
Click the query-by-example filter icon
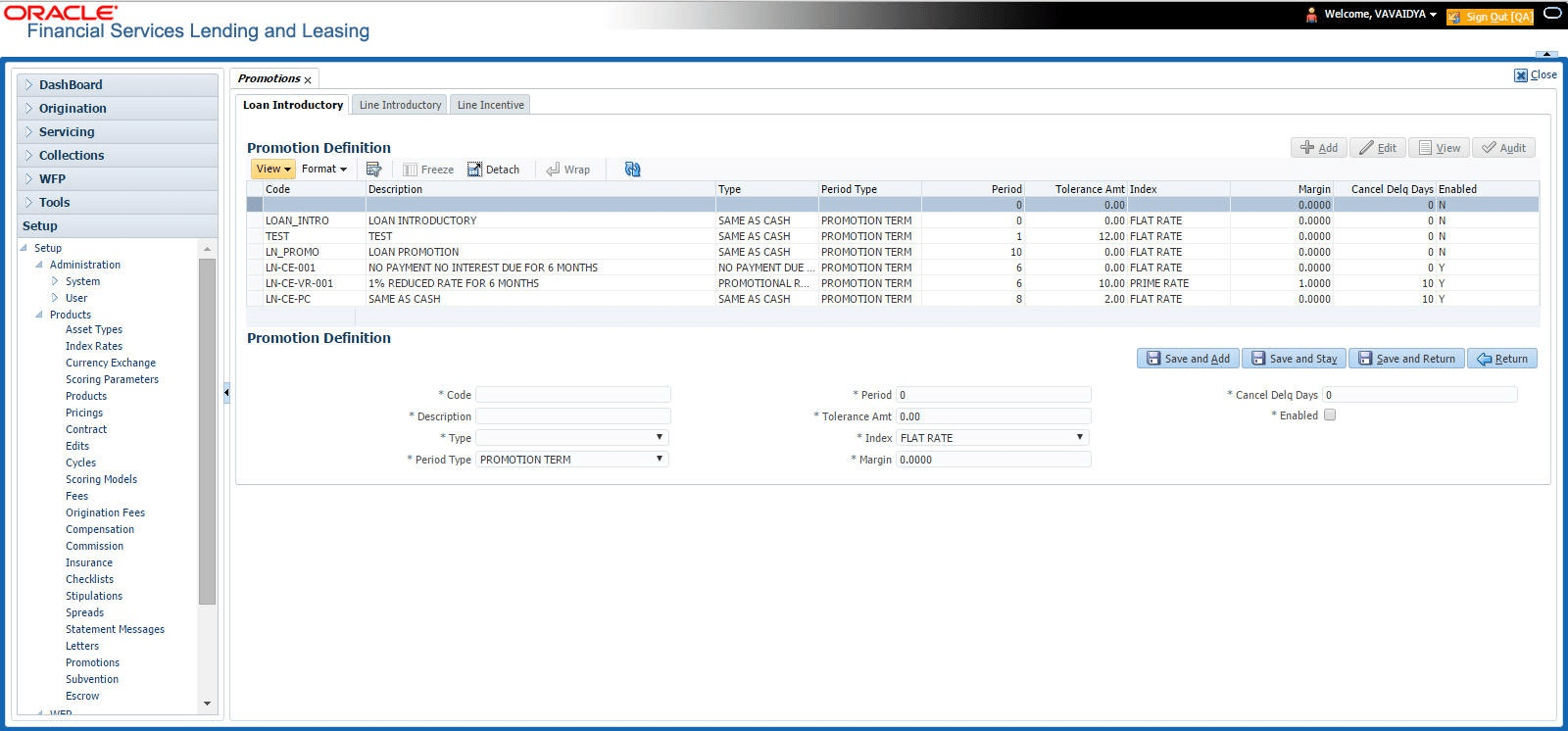pyautogui.click(x=373, y=170)
